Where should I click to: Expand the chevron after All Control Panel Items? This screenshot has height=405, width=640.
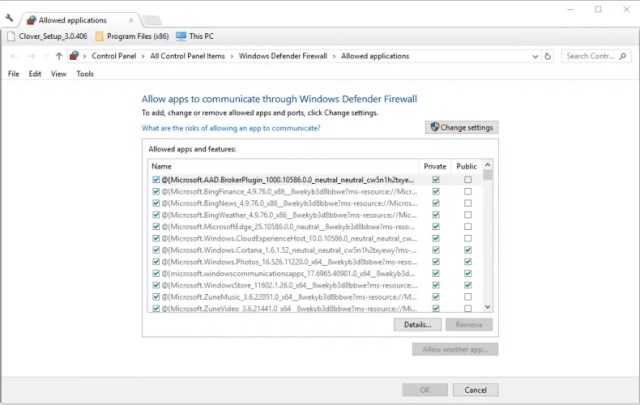pos(232,56)
